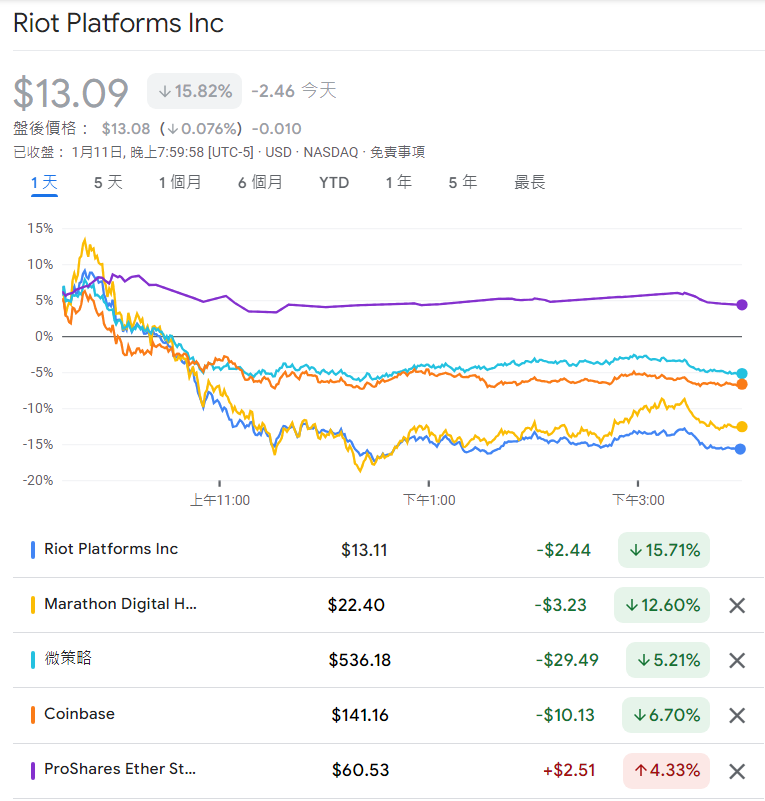This screenshot has width=765, height=801.
Task: Remove Marathon Digital from comparison
Action: tap(737, 605)
